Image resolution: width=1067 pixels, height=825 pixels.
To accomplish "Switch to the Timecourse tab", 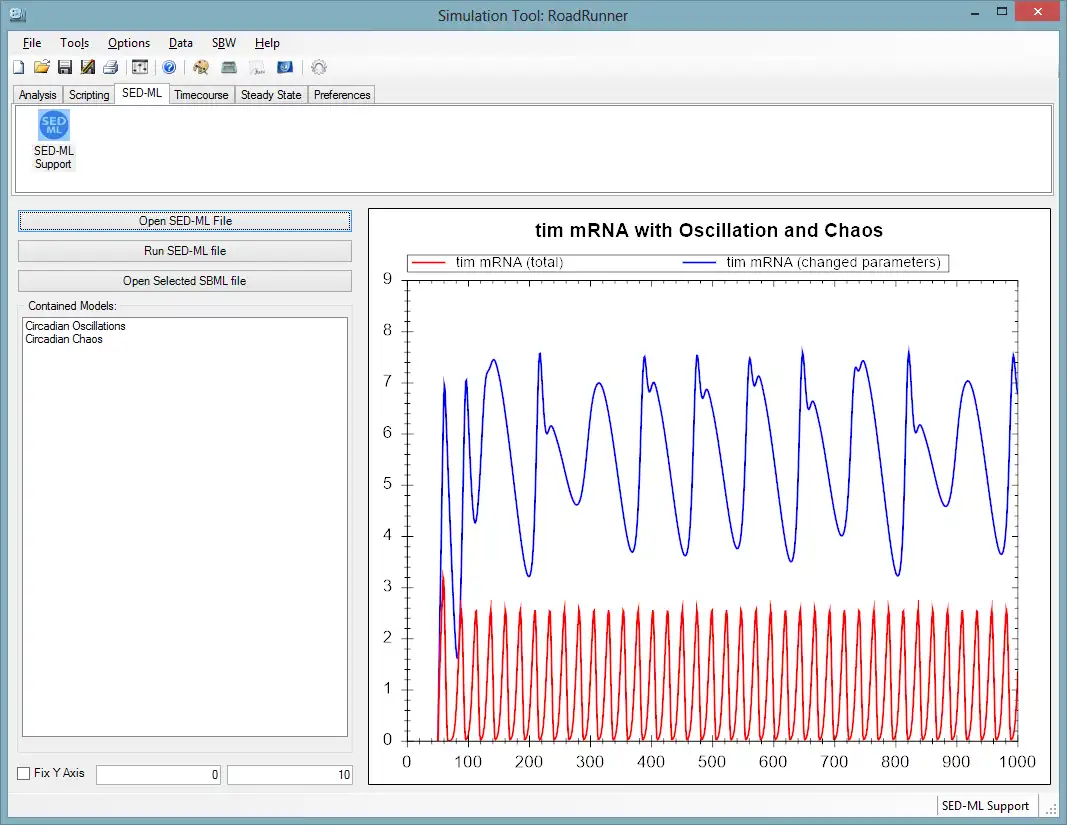I will (x=201, y=95).
